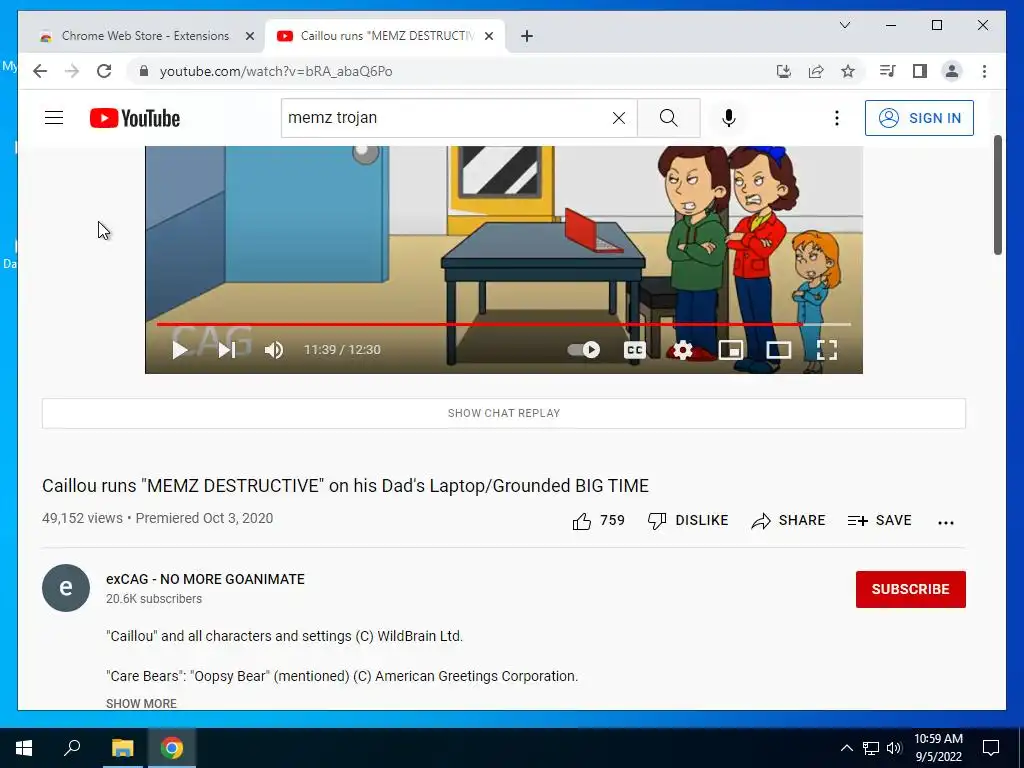Viewport: 1024px width, 768px height.
Task: Open Windows notification center
Action: pyautogui.click(x=991, y=748)
